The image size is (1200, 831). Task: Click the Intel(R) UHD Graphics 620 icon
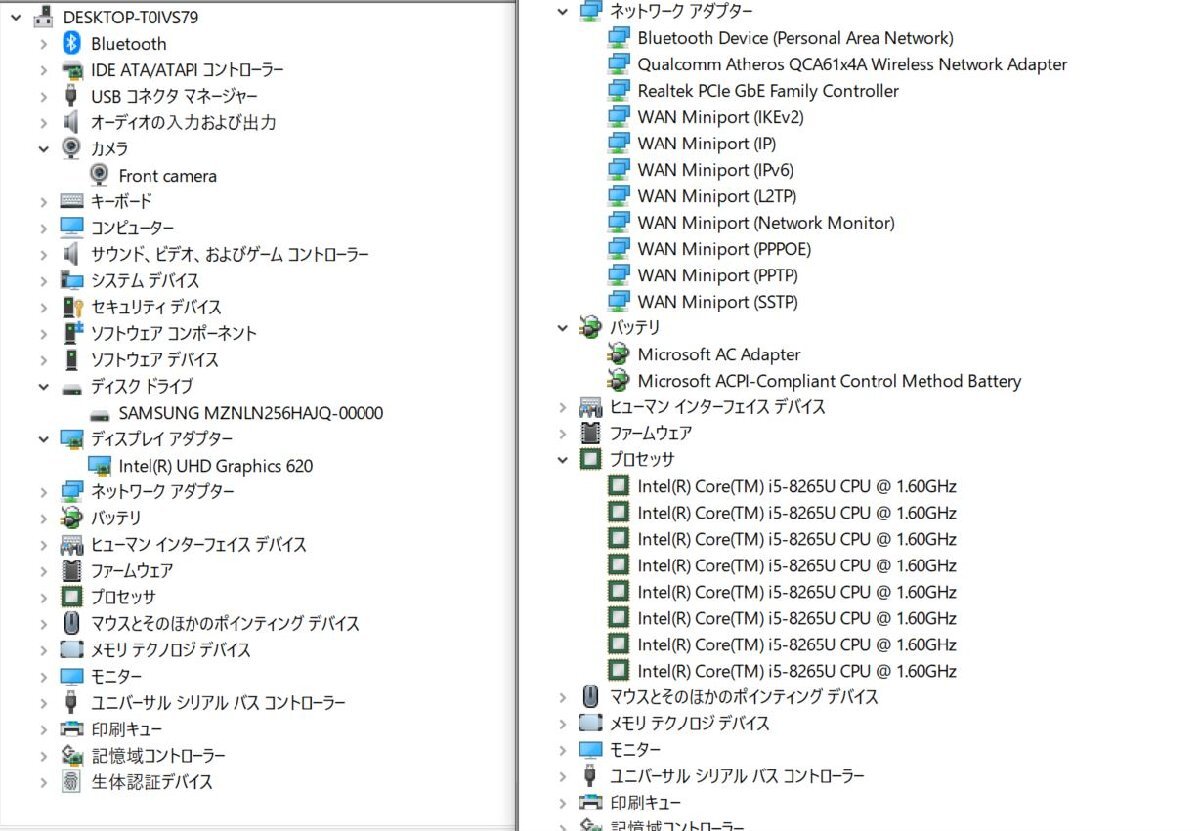pyautogui.click(x=99, y=465)
